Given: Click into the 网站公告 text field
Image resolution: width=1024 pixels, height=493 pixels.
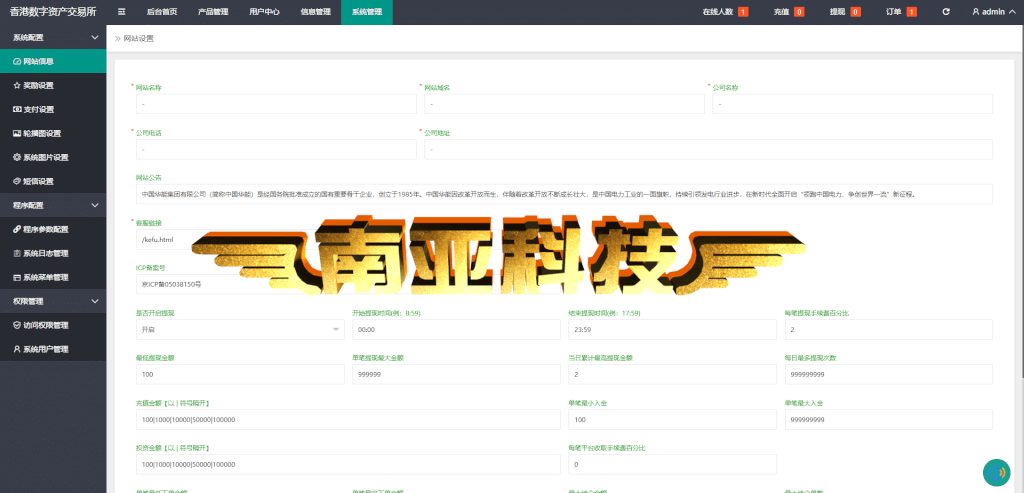Looking at the screenshot, I should tap(564, 194).
